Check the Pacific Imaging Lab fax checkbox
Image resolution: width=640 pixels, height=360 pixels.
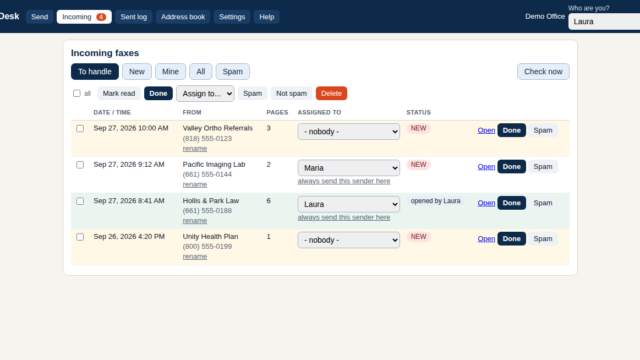click(80, 165)
